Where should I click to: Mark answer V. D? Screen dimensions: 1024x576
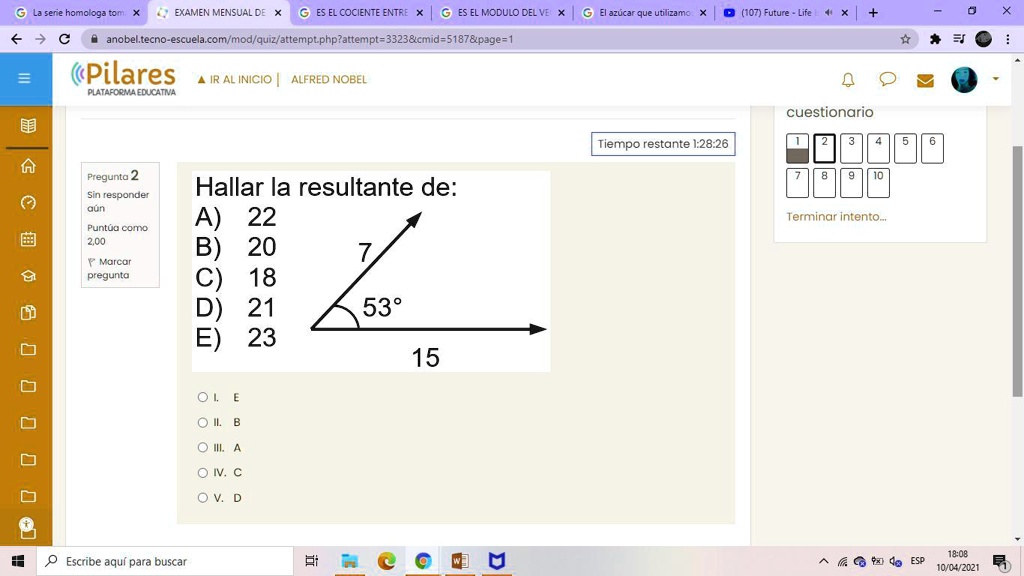coord(202,497)
